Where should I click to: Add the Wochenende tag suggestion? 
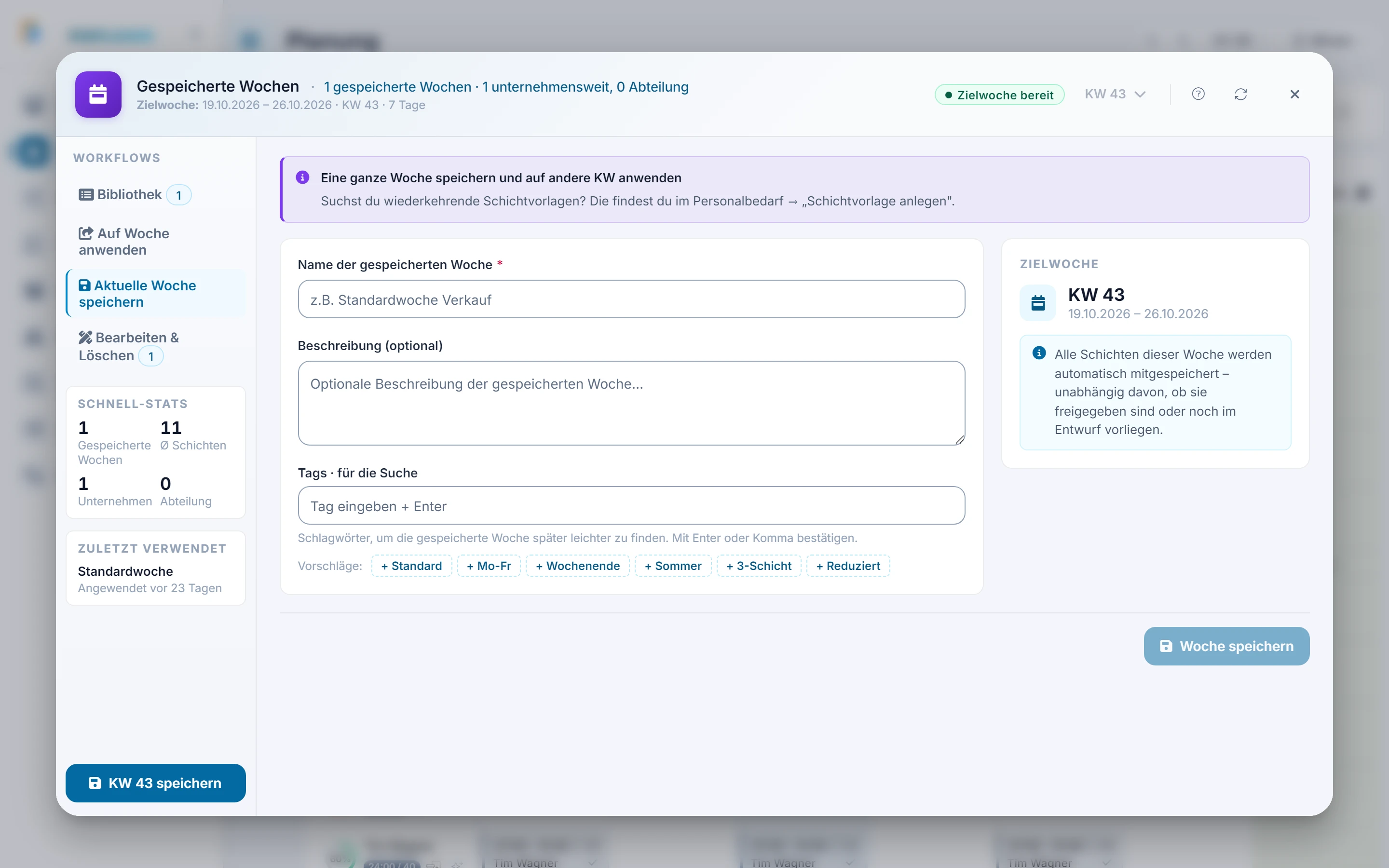click(x=577, y=566)
